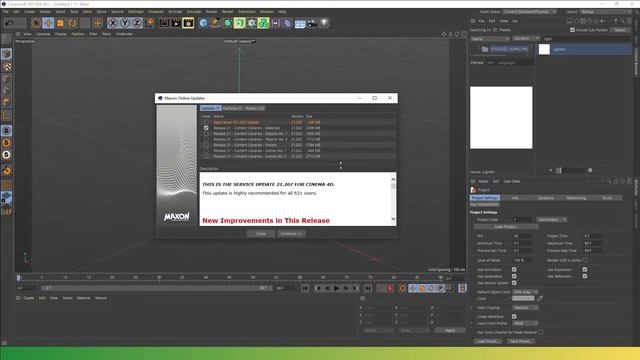Image resolution: width=640 pixels, height=360 pixels.
Task: Tick the Application R21.207 Update checkbox
Action: click(206, 122)
